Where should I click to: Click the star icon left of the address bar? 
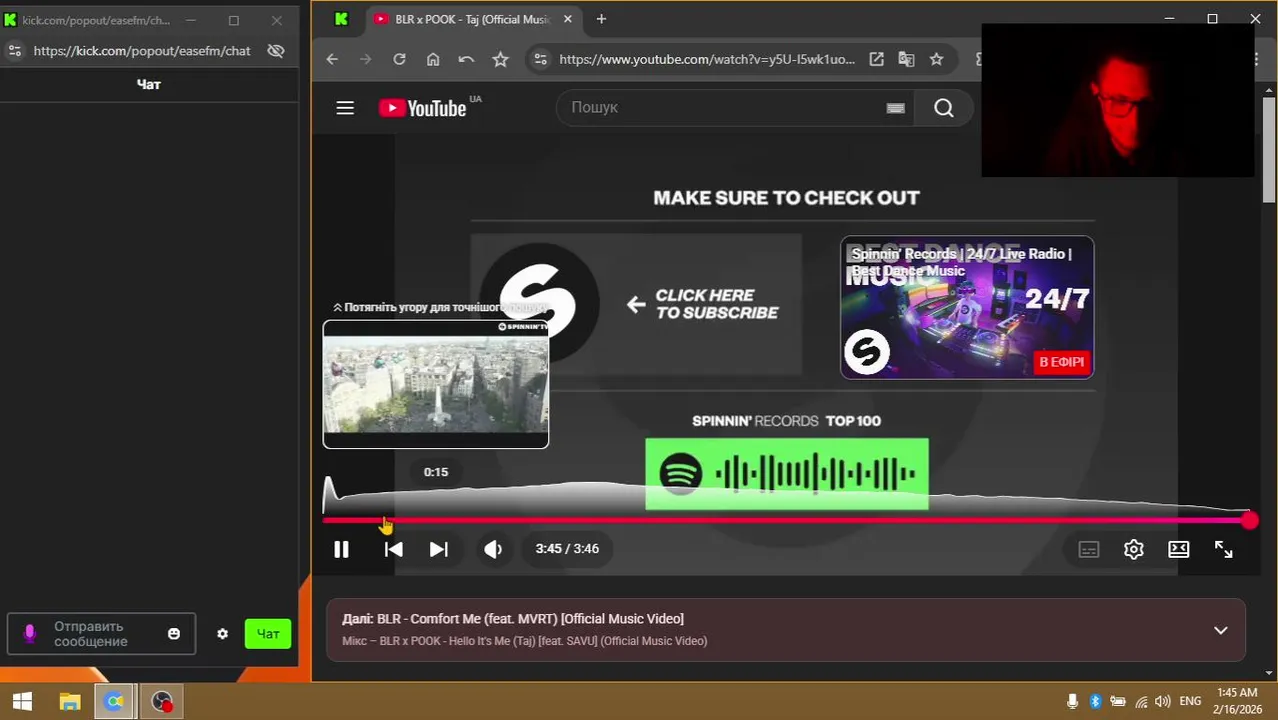(500, 59)
